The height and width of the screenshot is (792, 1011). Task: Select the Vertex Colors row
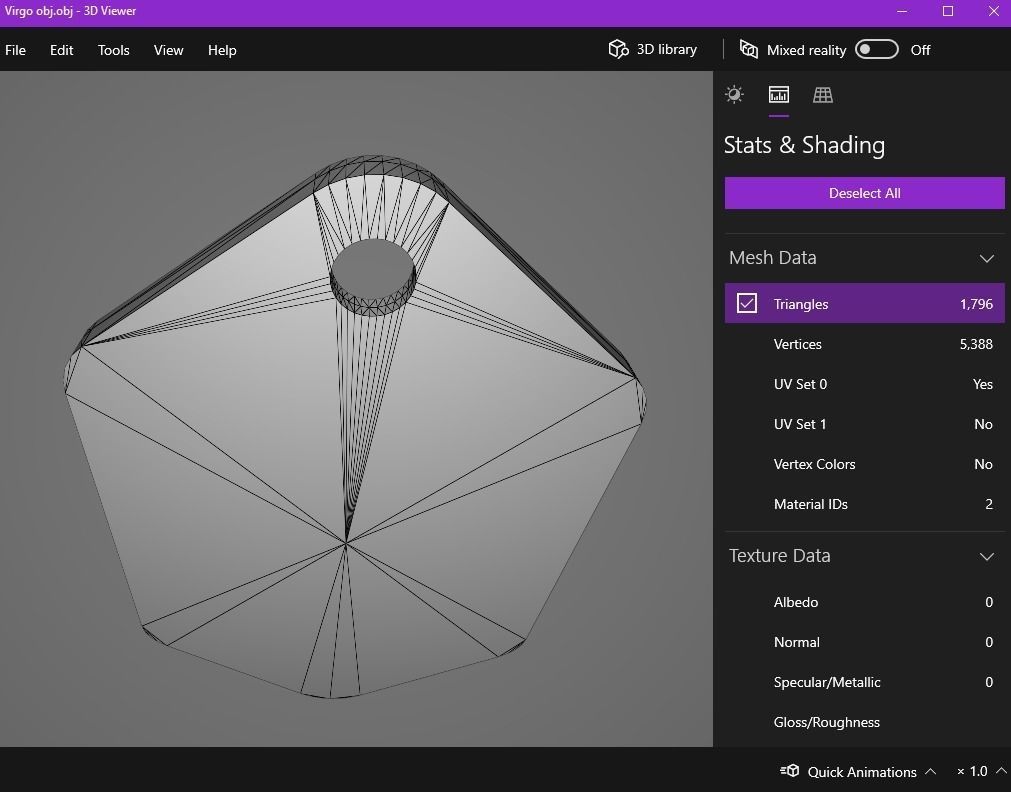point(864,464)
